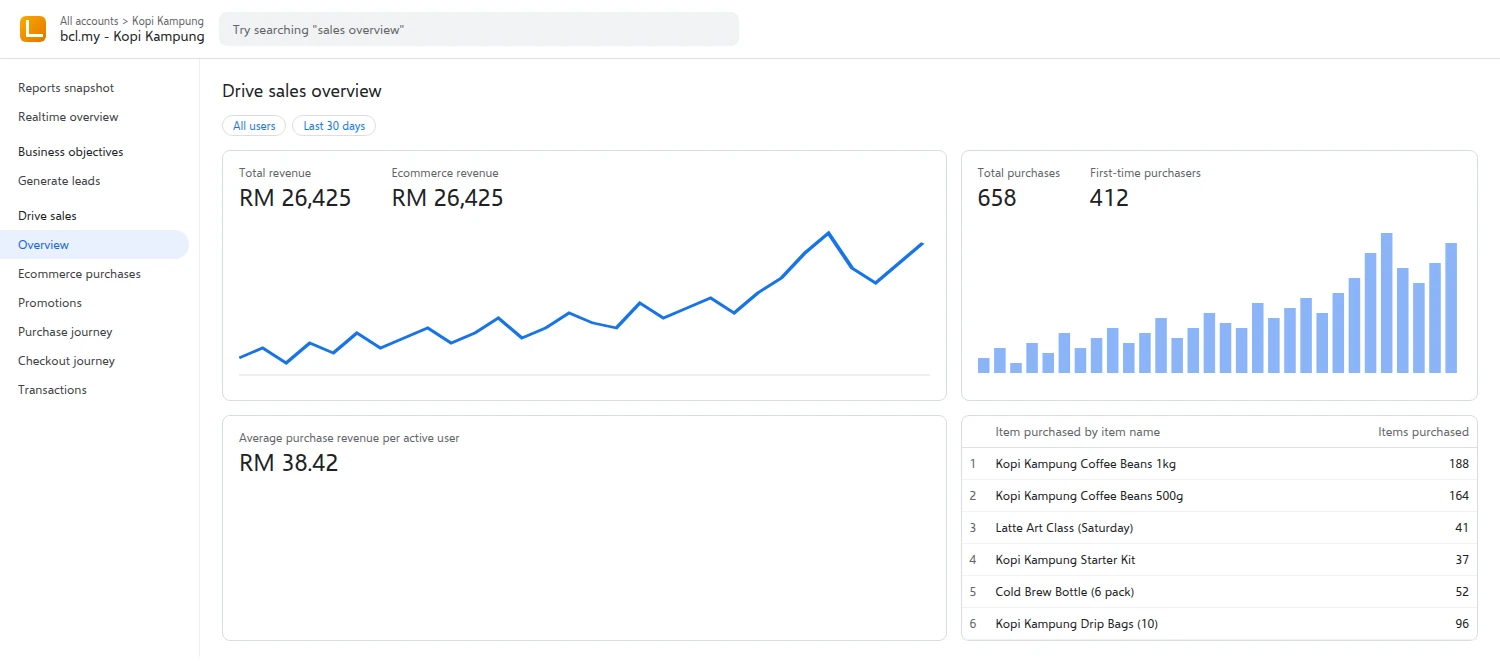Click the RM 38.42 value
Image resolution: width=1500 pixels, height=662 pixels.
tap(289, 463)
